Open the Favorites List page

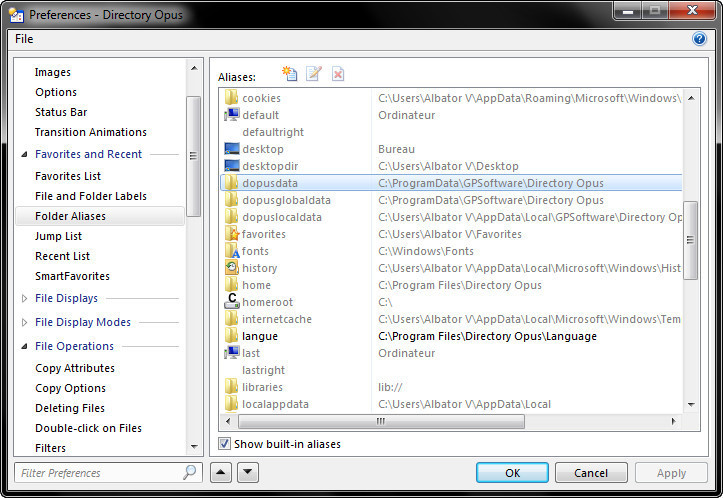[68, 176]
